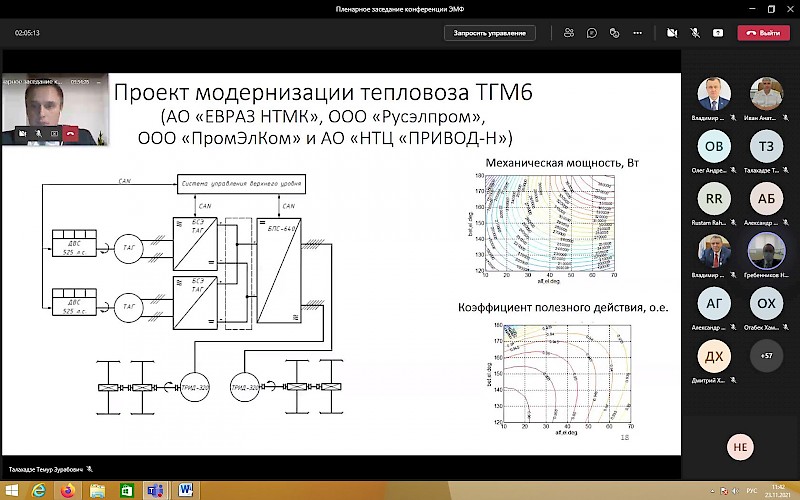Click the НЕ self avatar
Screen dimensions: 800x500
click(740, 447)
